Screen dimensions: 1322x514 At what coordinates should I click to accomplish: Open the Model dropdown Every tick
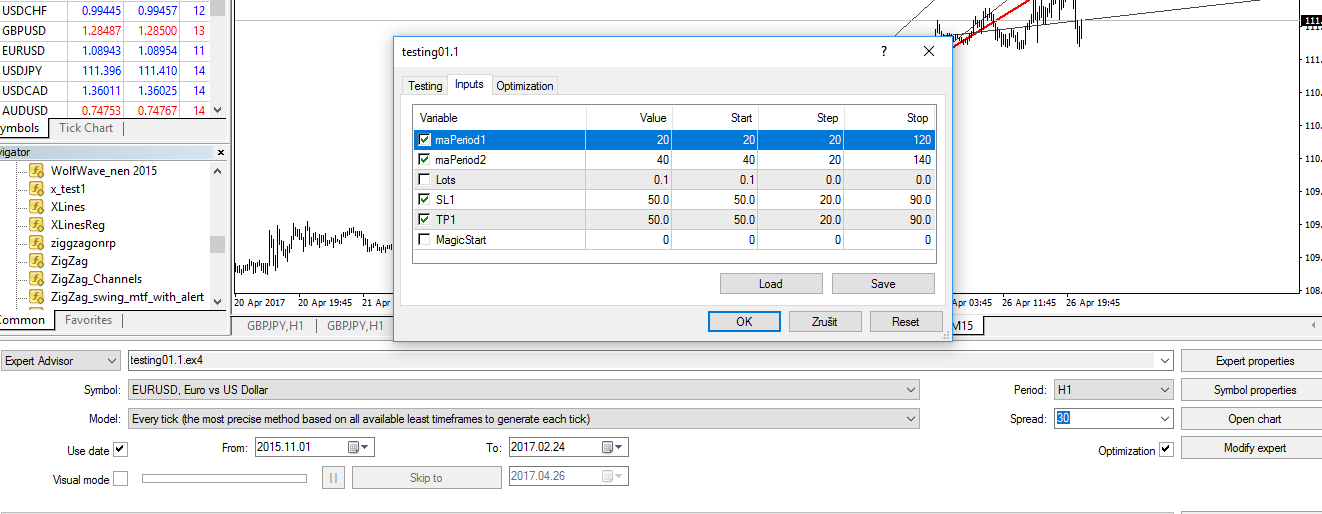(523, 419)
